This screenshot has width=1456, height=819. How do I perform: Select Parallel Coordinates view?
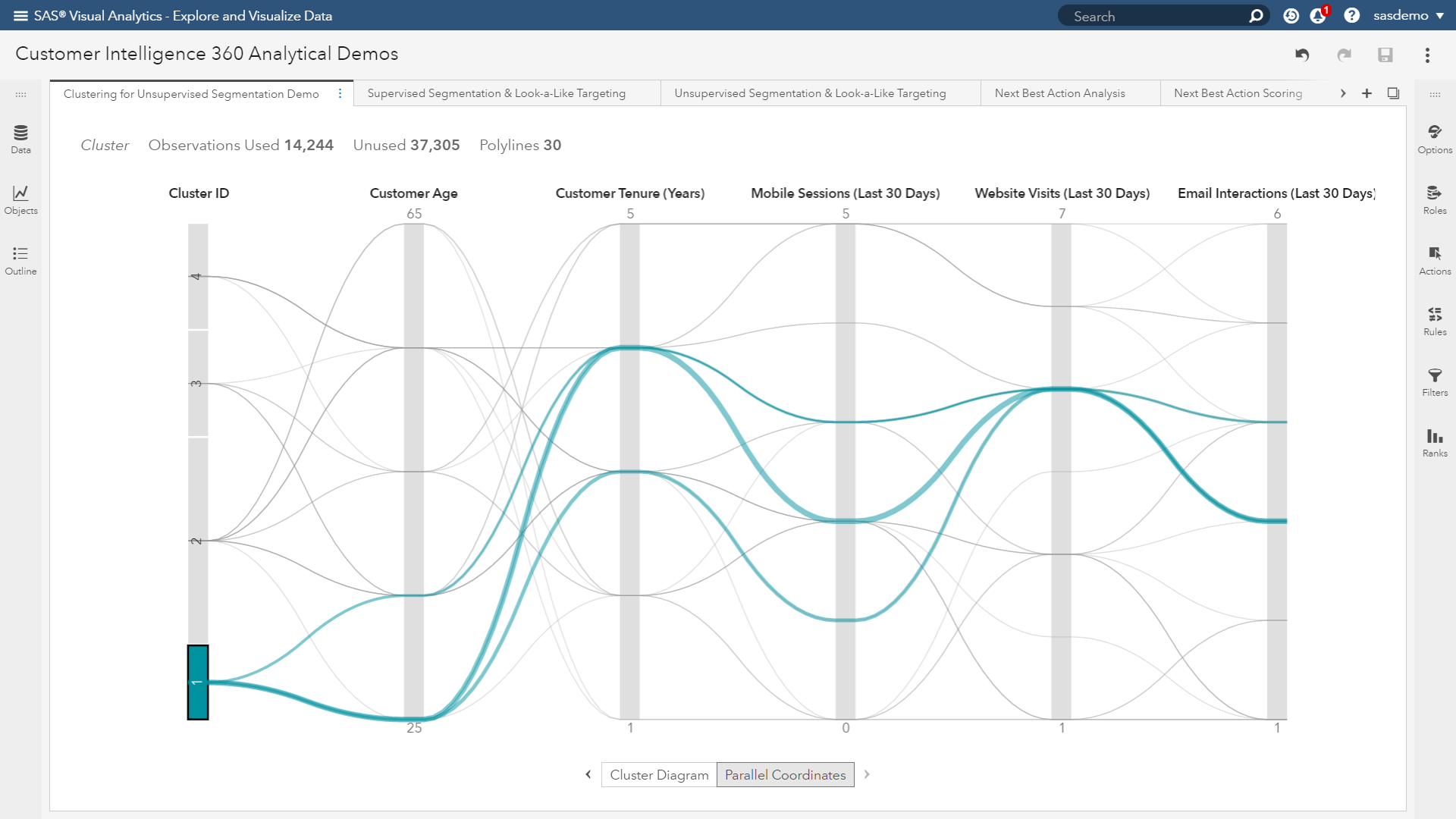(785, 774)
